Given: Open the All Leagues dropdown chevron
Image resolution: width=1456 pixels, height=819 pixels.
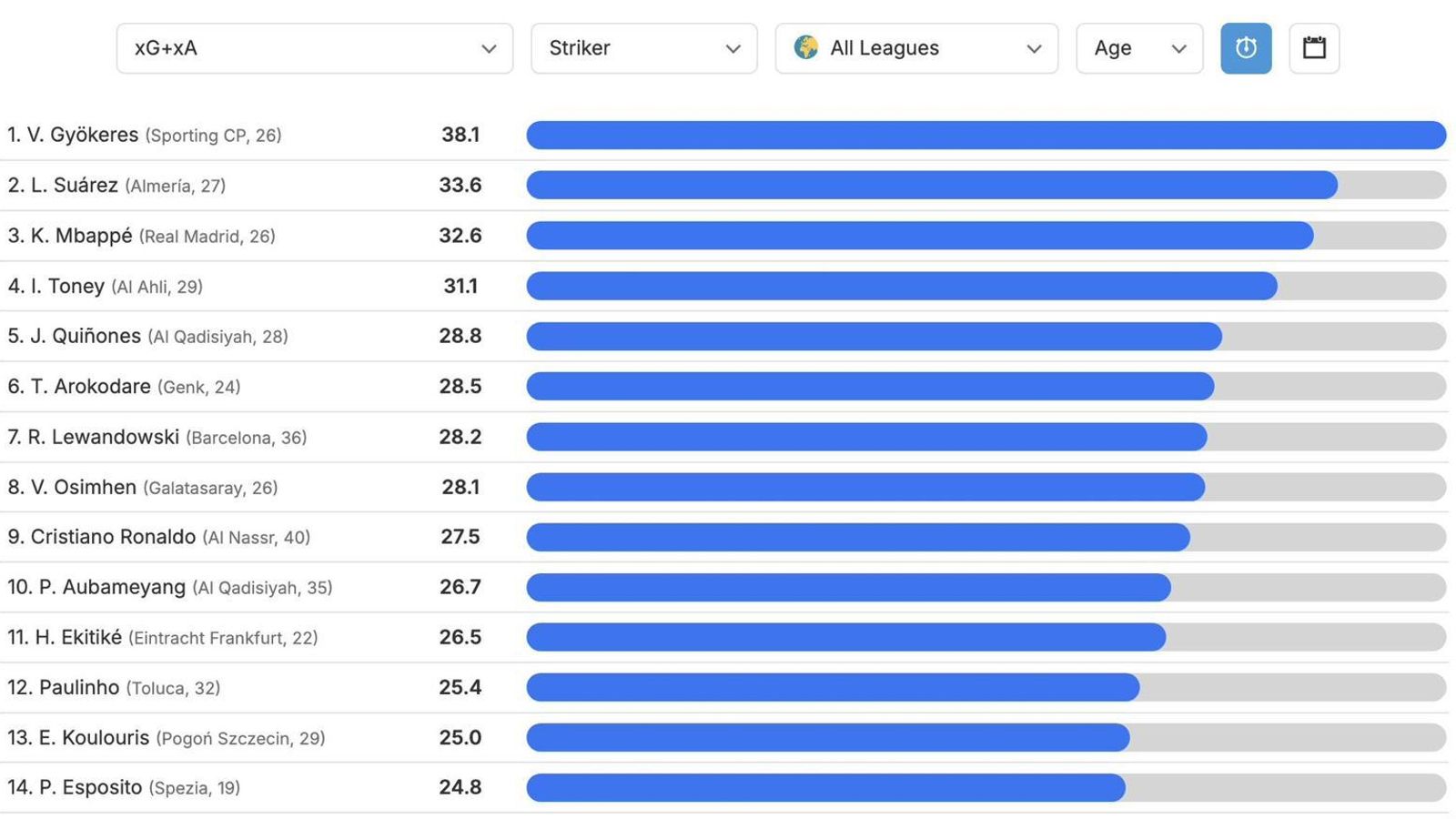Looking at the screenshot, I should click(x=1034, y=49).
